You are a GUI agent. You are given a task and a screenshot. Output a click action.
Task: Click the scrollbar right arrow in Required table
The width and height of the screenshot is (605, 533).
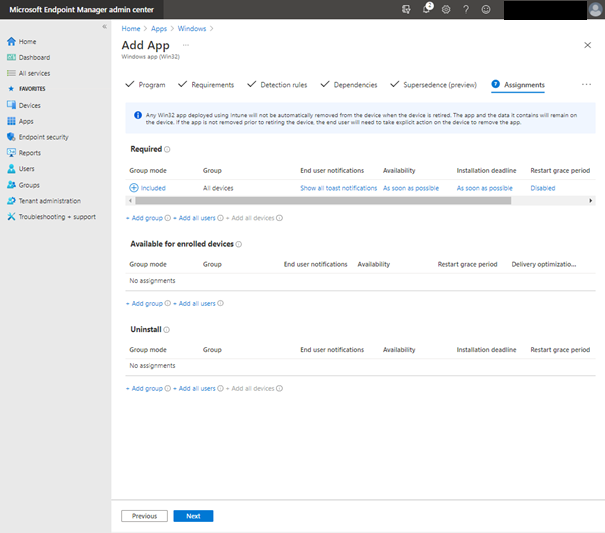(x=590, y=201)
